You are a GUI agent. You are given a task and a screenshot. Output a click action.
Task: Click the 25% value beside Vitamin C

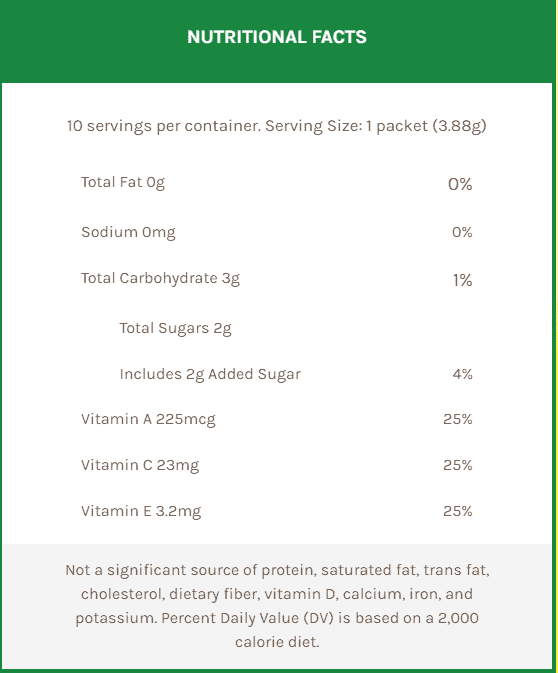tap(458, 465)
